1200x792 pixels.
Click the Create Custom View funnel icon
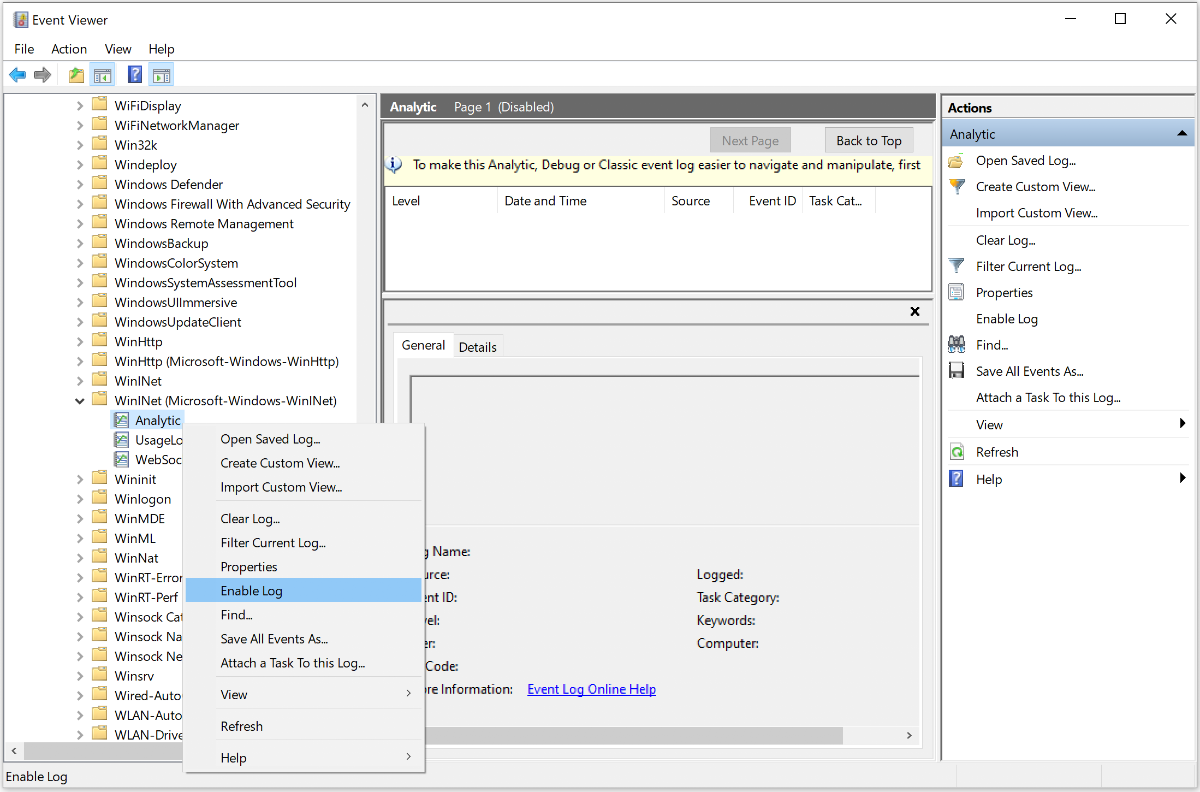[957, 187]
